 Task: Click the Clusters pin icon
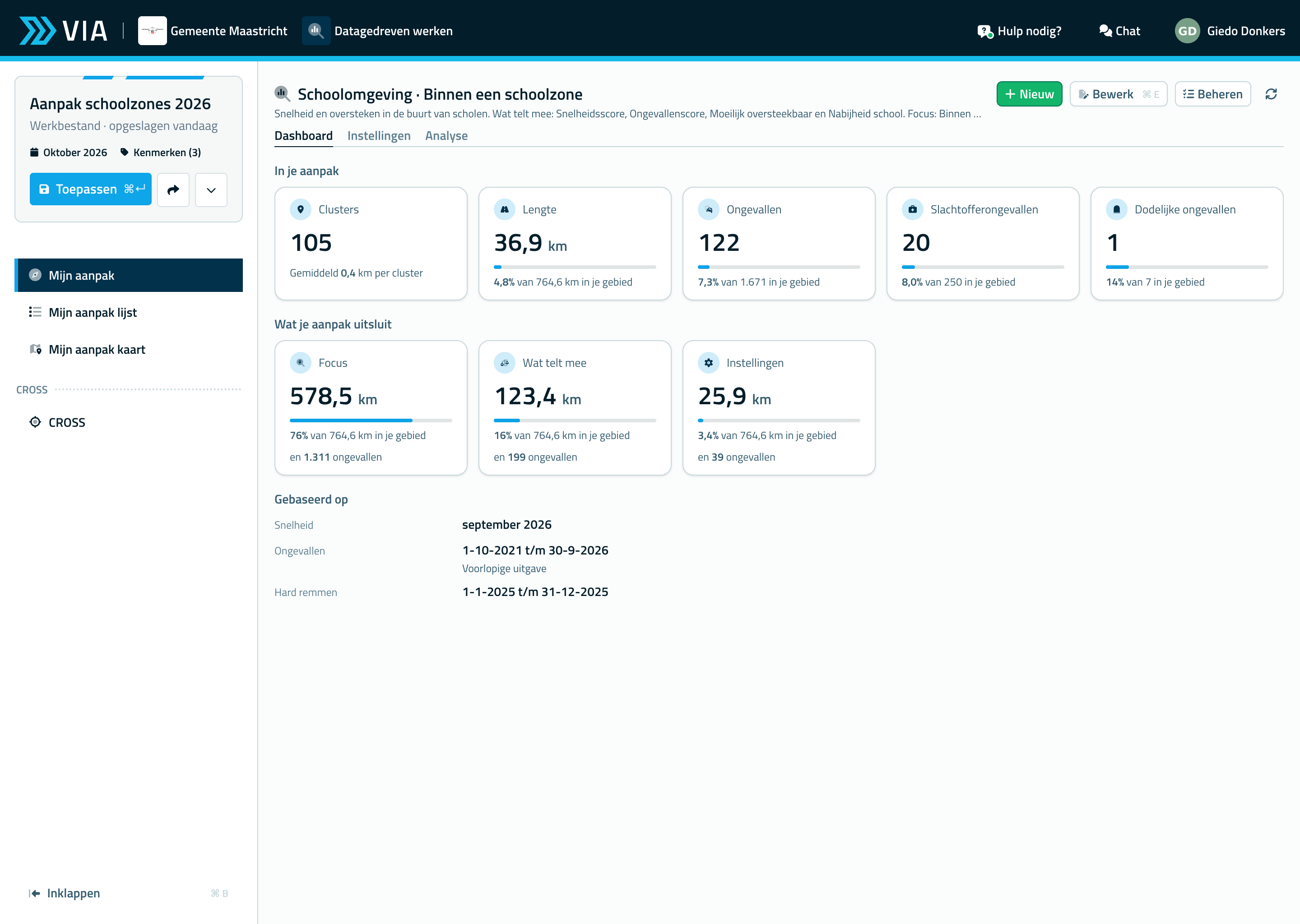tap(301, 209)
